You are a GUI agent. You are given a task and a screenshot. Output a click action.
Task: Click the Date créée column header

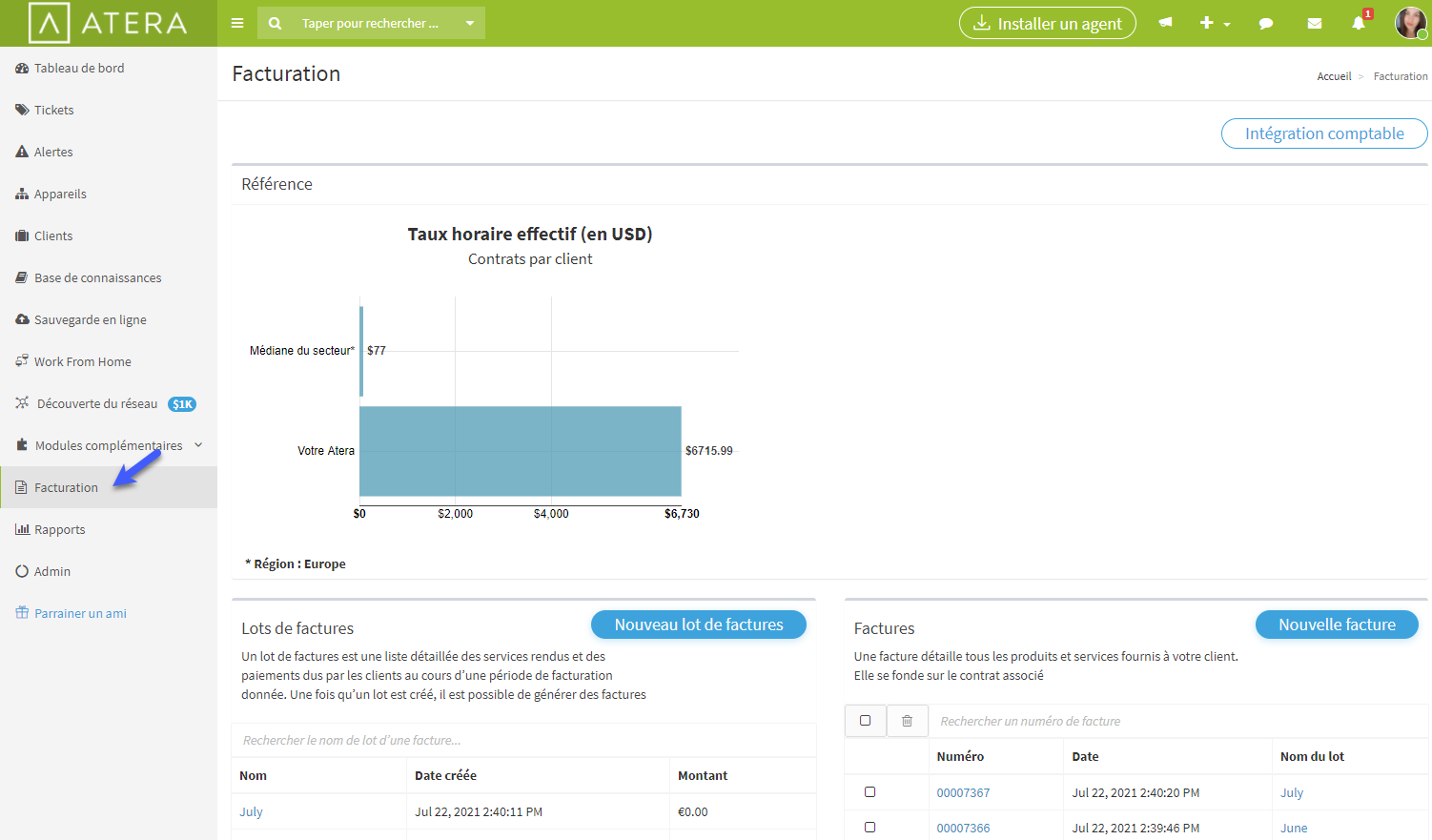tap(445, 775)
